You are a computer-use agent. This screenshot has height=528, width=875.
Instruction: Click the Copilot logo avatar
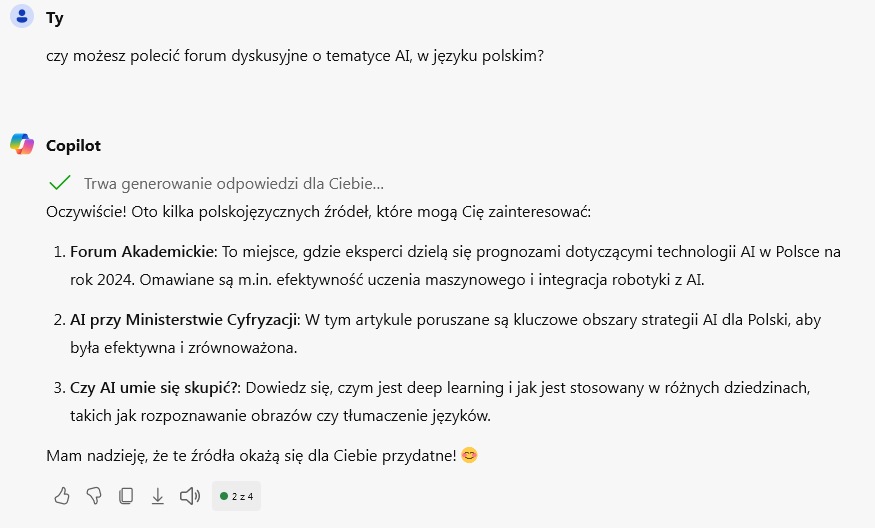point(22,144)
